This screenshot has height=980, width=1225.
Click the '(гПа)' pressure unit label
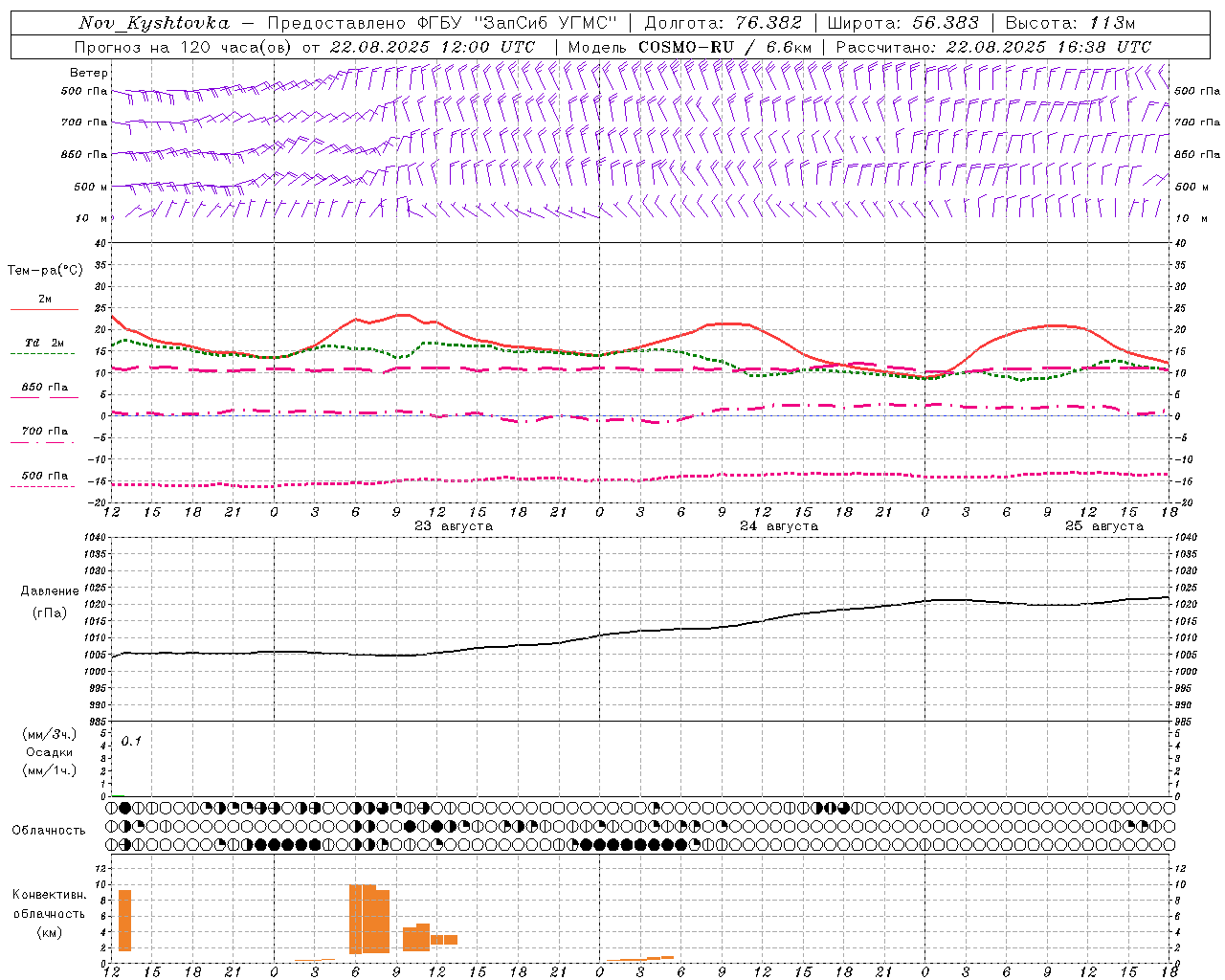pyautogui.click(x=50, y=612)
